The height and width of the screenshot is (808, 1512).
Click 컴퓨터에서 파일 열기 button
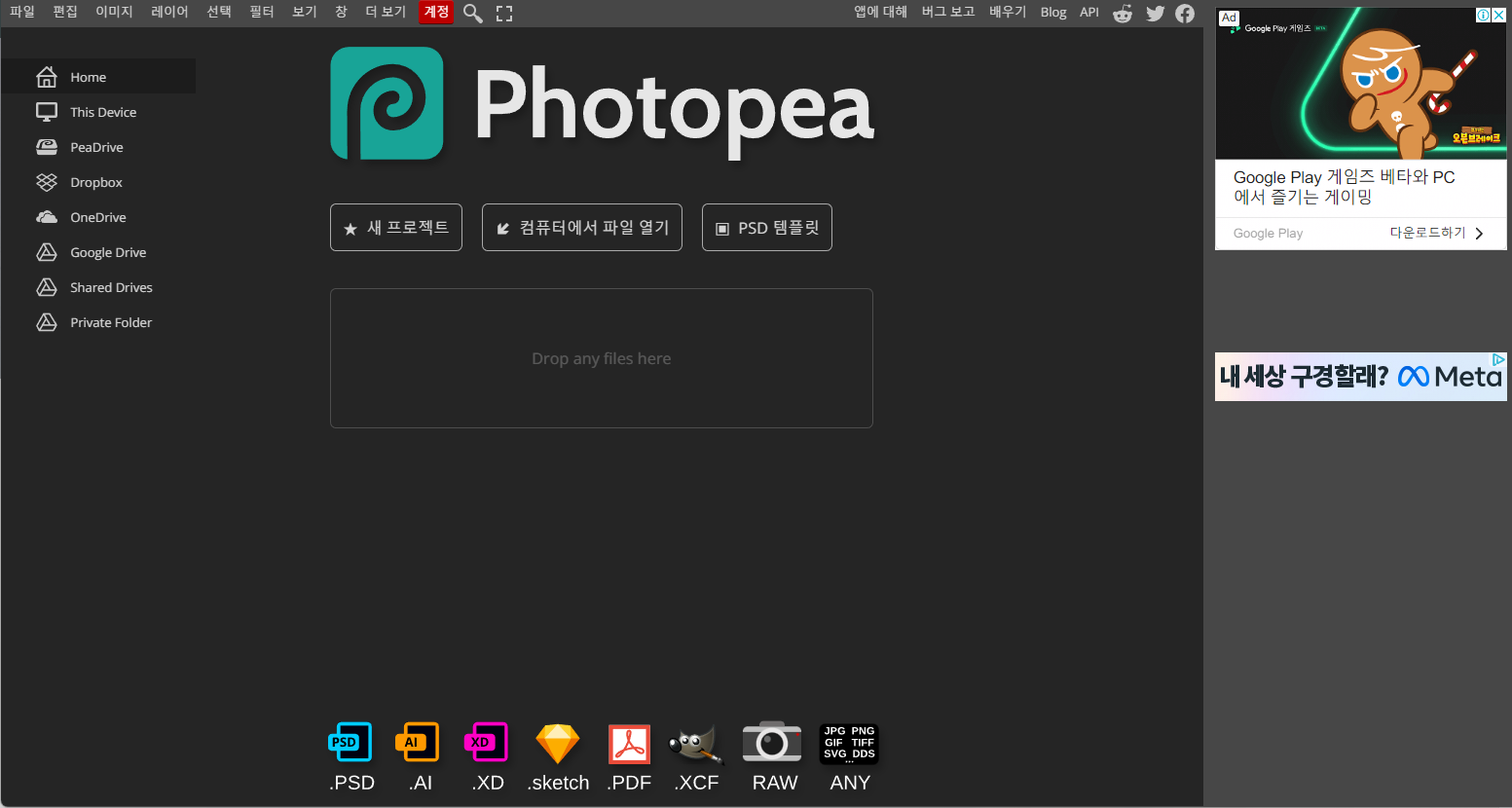[582, 228]
